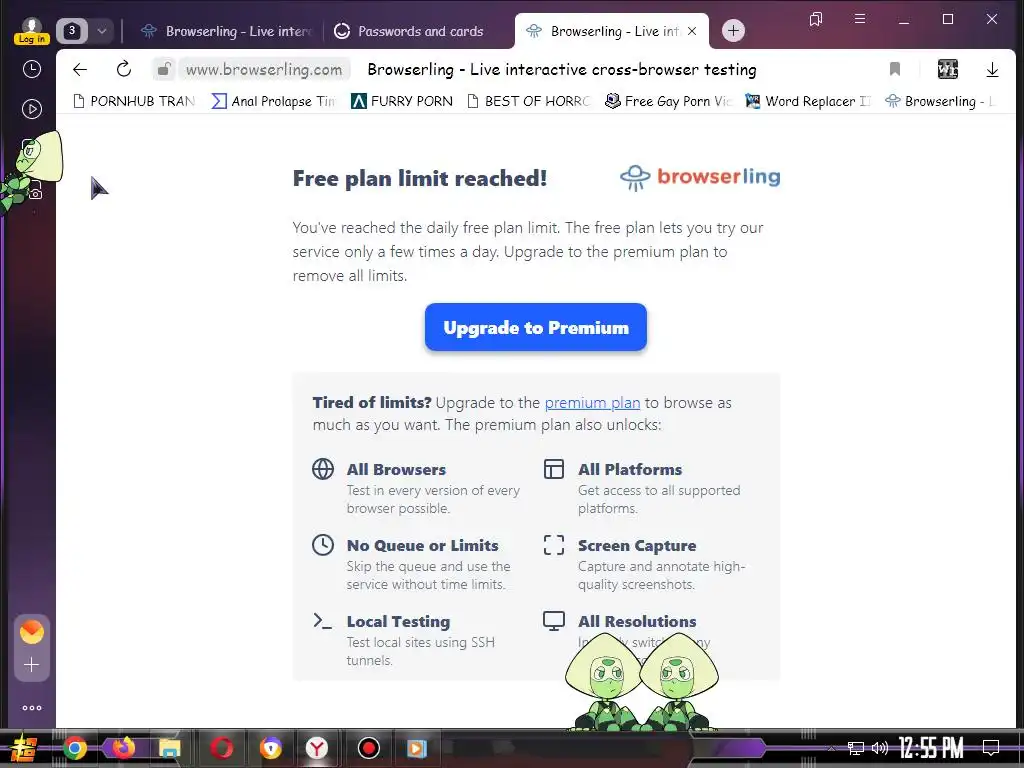Click the Log in profile avatar
Image resolution: width=1024 pixels, height=768 pixels.
[31, 31]
